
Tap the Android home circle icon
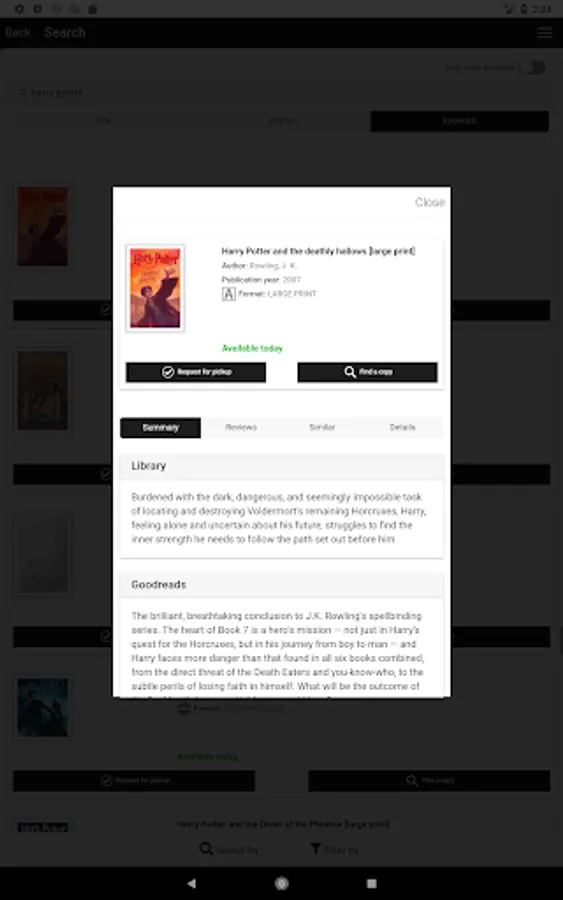point(281,883)
